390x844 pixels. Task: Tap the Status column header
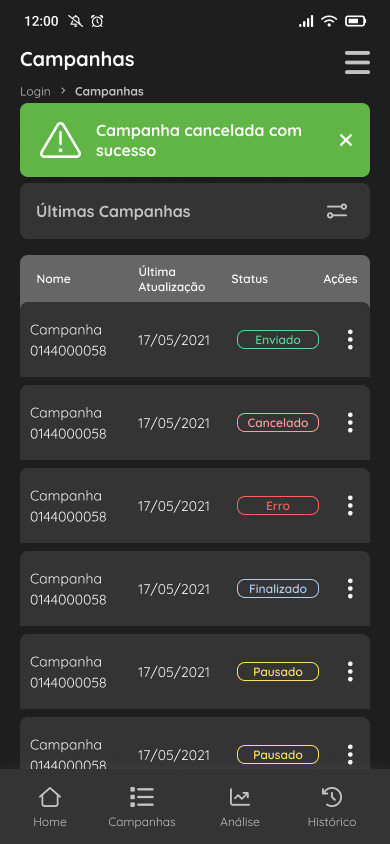[250, 279]
